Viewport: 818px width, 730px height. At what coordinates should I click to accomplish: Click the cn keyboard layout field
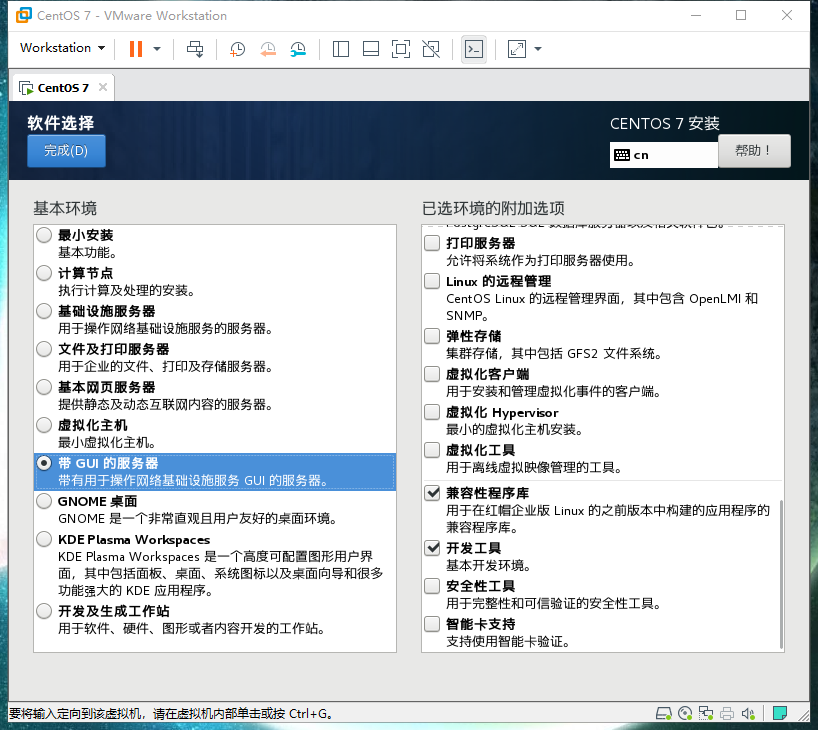664,155
